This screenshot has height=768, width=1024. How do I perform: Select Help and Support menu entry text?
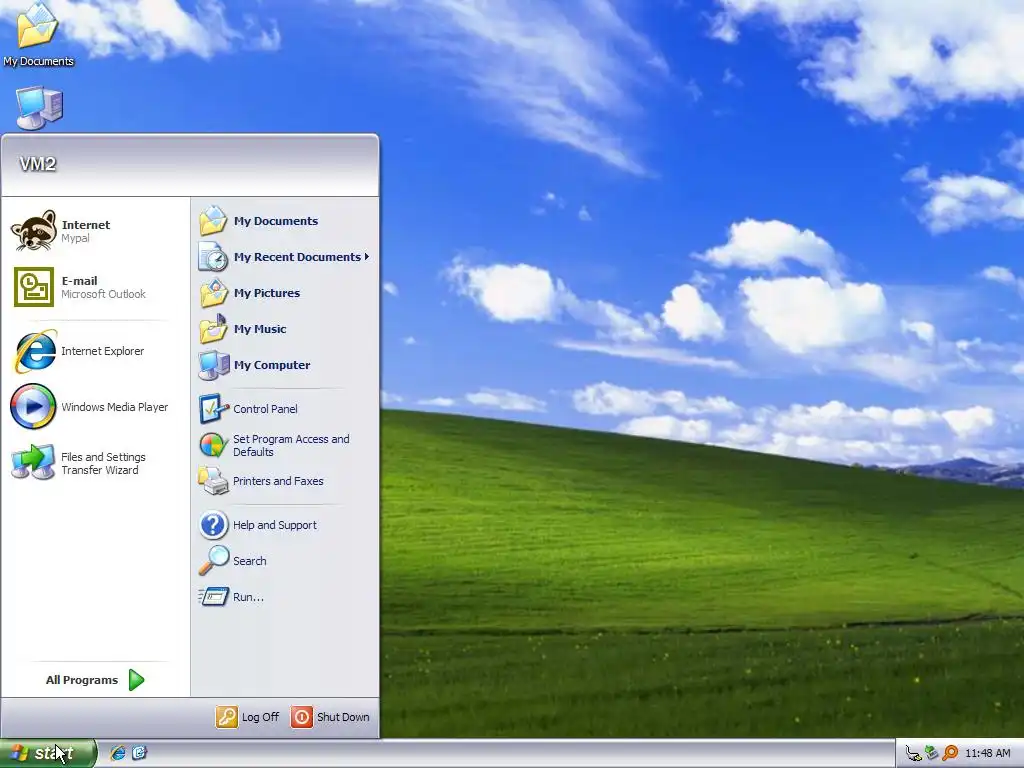tap(274, 524)
